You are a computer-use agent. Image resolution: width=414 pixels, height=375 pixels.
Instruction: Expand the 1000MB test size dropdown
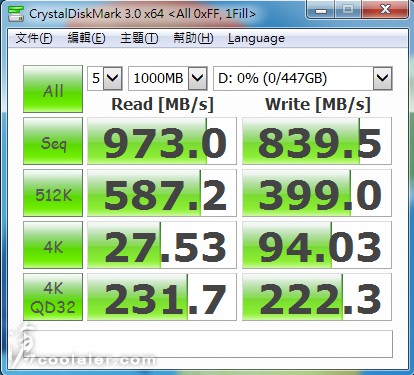[x=168, y=78]
